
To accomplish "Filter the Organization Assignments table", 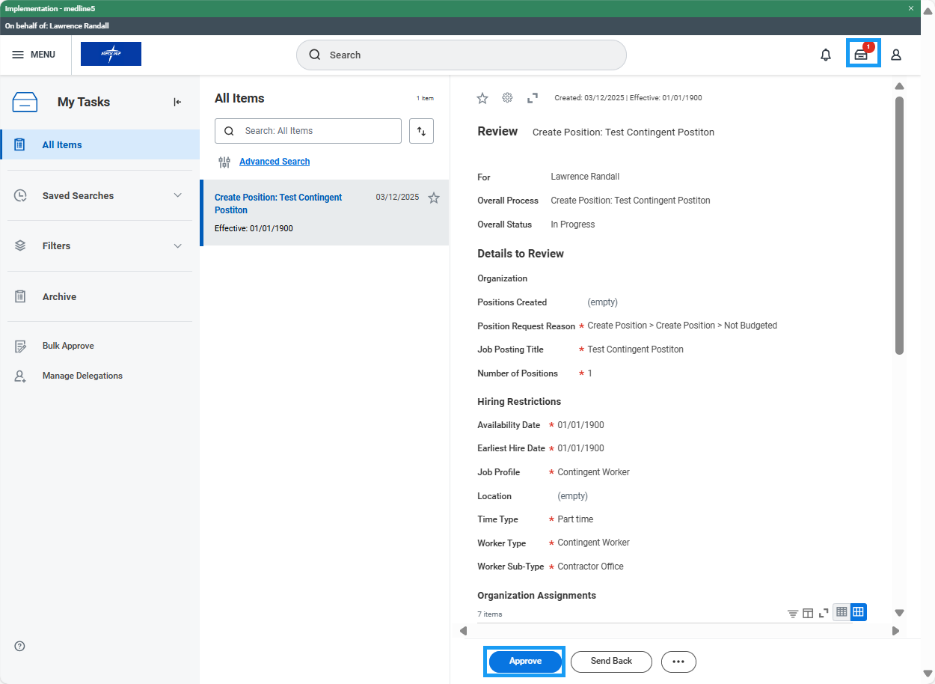I will tap(792, 613).
